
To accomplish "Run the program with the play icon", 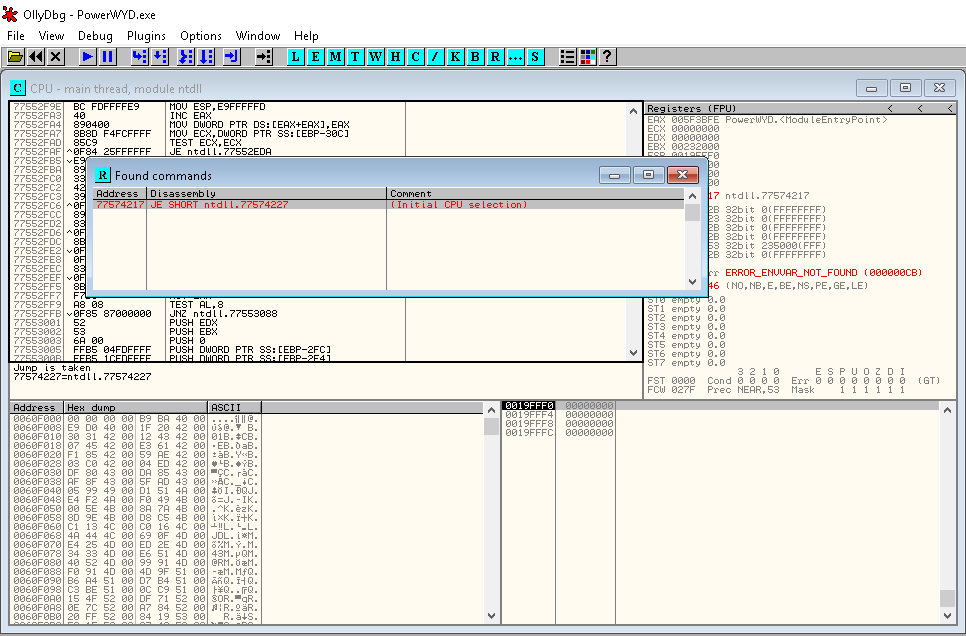I will pyautogui.click(x=87, y=57).
